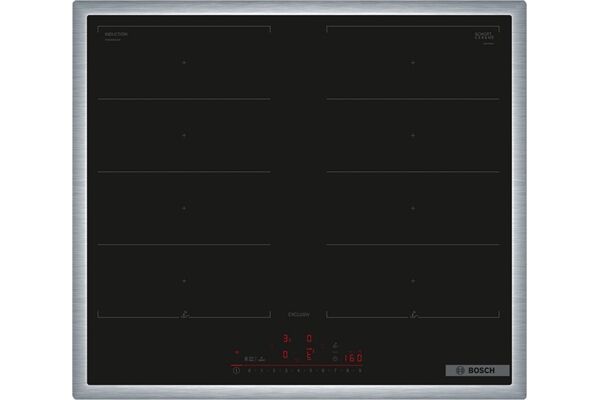Tap the right flex zone link icon
Screen dimensions: 600x400
(412, 317)
